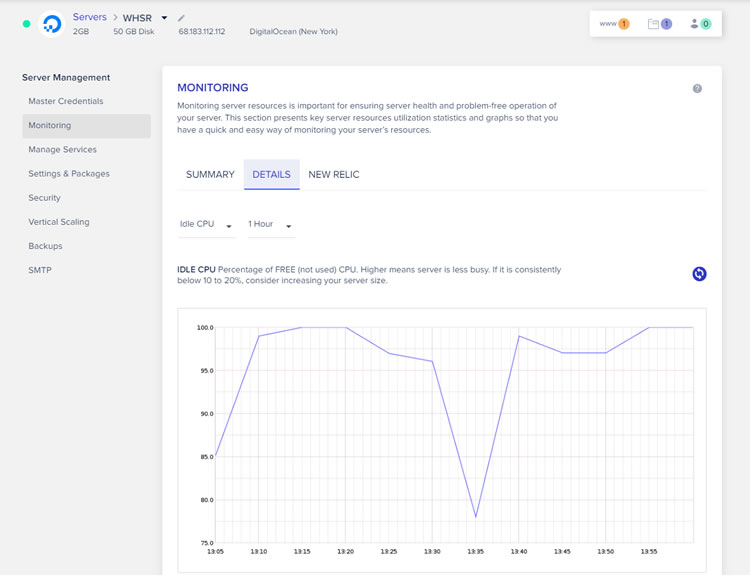The image size is (750, 576).
Task: Open the 1 Hour duration dropdown
Action: 271,224
